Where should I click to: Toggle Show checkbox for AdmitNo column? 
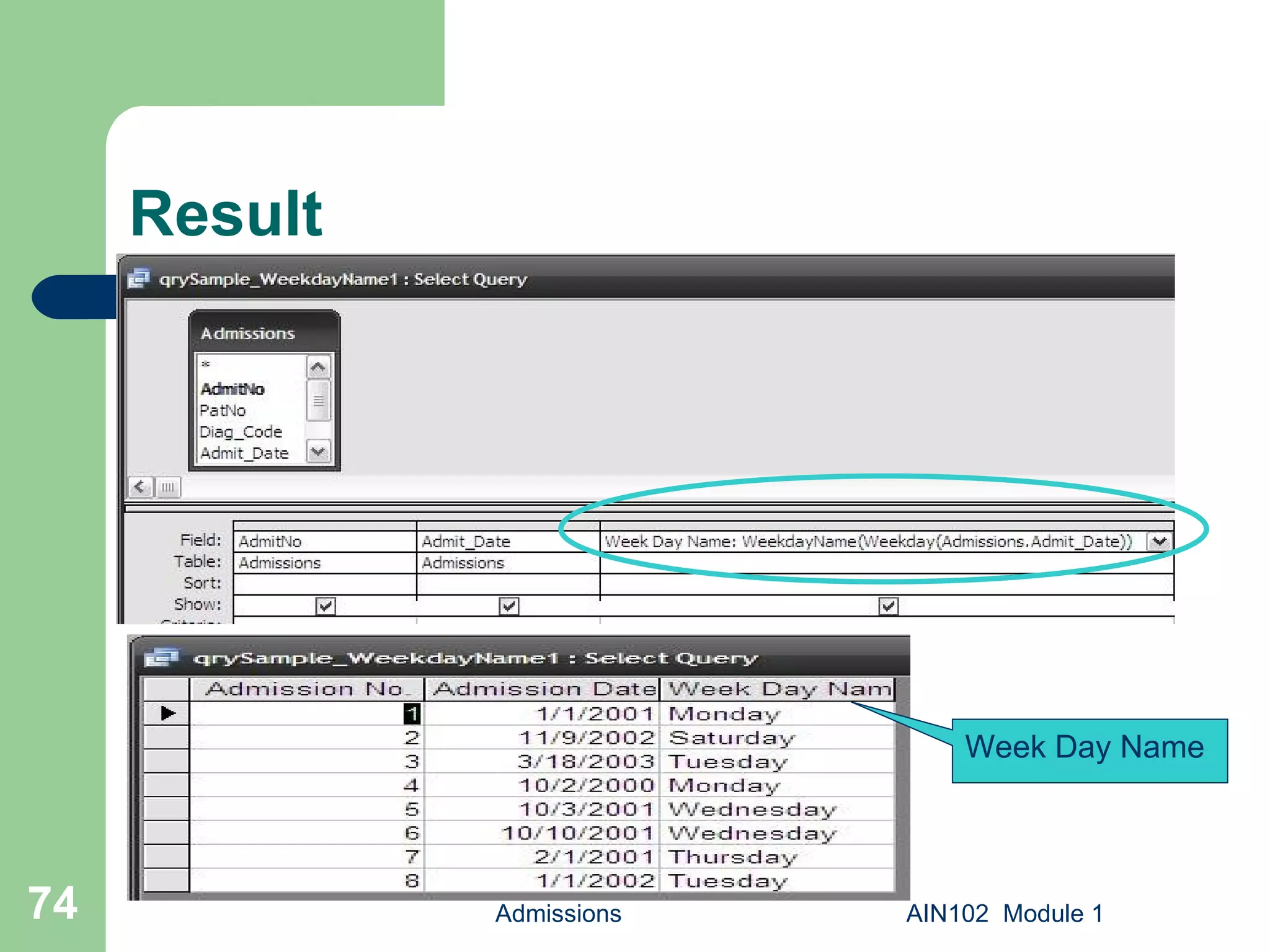[326, 606]
